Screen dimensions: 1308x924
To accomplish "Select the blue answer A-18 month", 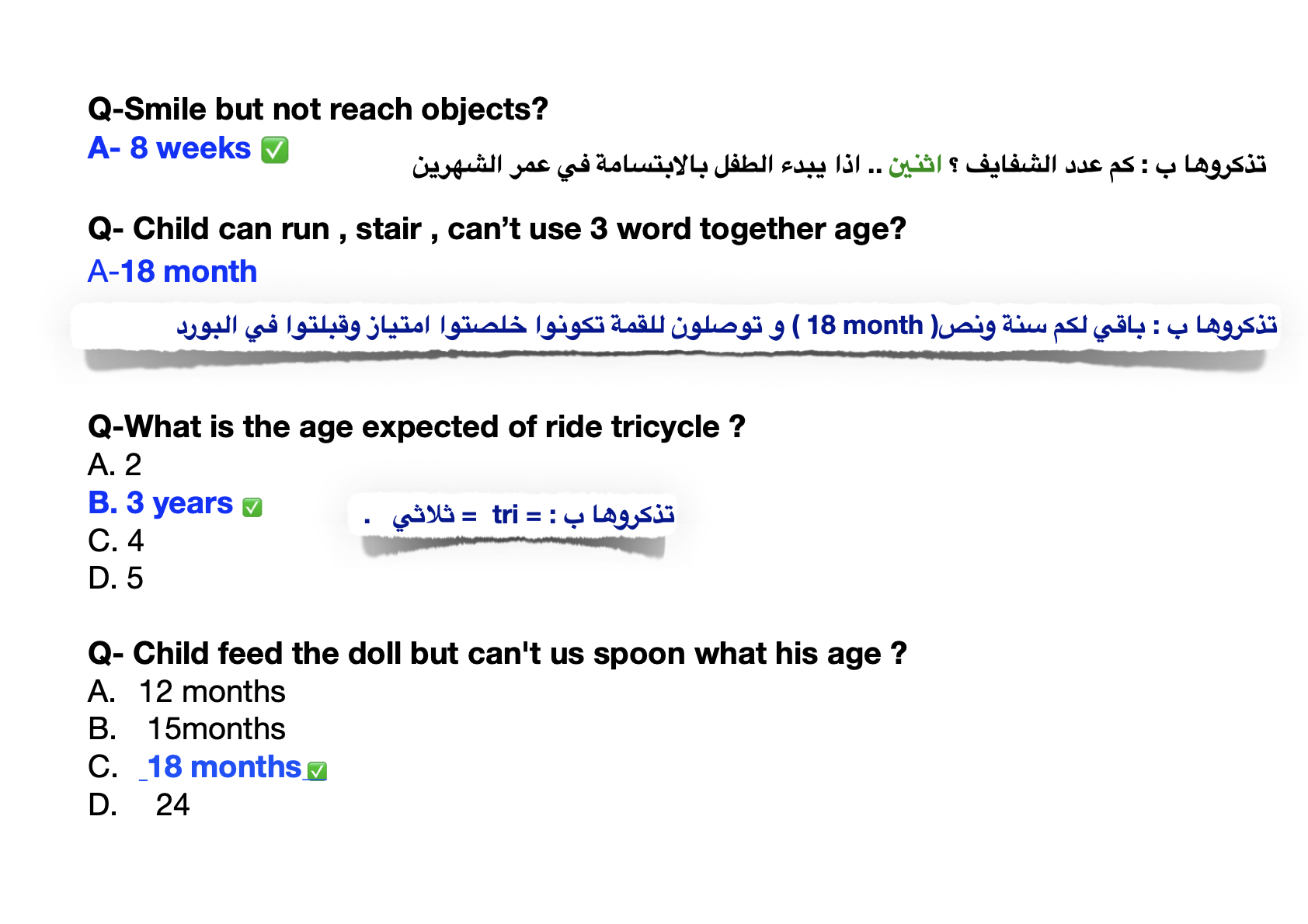I will pos(172,272).
